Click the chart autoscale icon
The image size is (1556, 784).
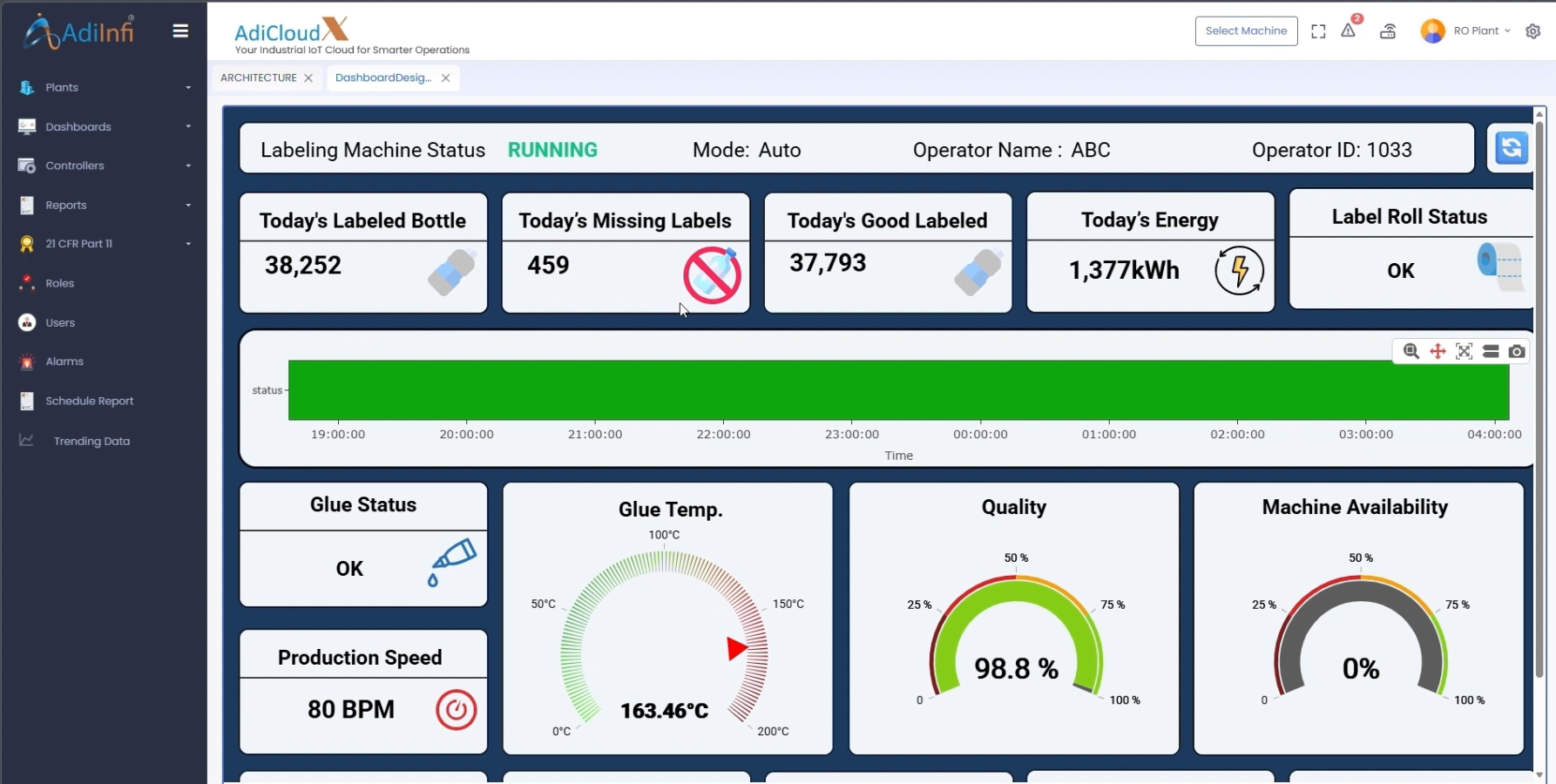tap(1464, 351)
